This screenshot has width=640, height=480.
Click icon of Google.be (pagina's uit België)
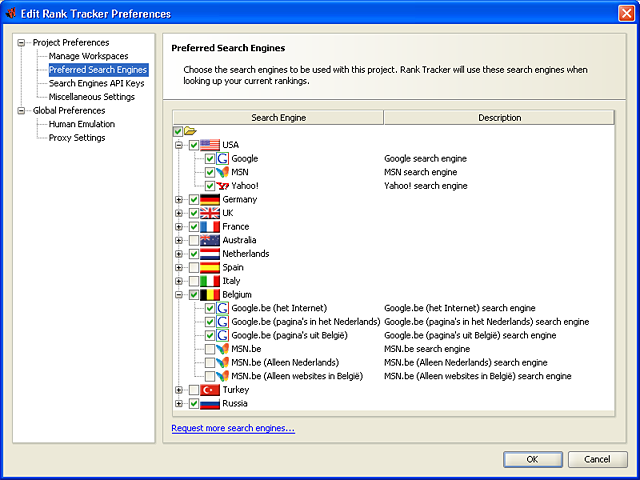[x=222, y=336]
